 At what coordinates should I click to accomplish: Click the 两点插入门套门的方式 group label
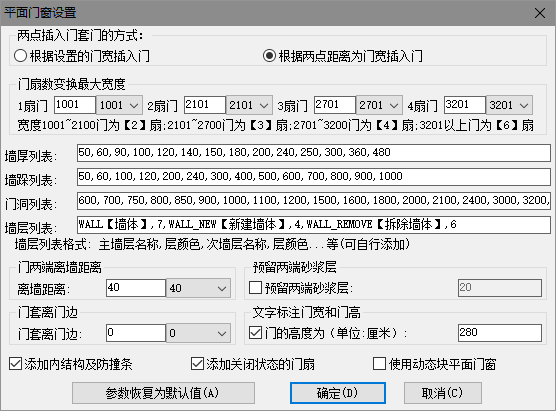click(80, 35)
